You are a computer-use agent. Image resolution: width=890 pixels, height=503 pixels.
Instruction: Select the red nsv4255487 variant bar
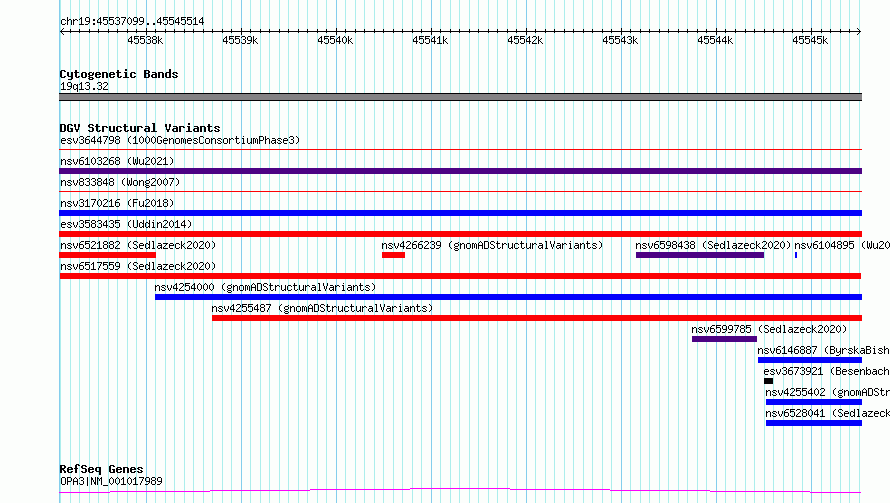[x=537, y=318]
